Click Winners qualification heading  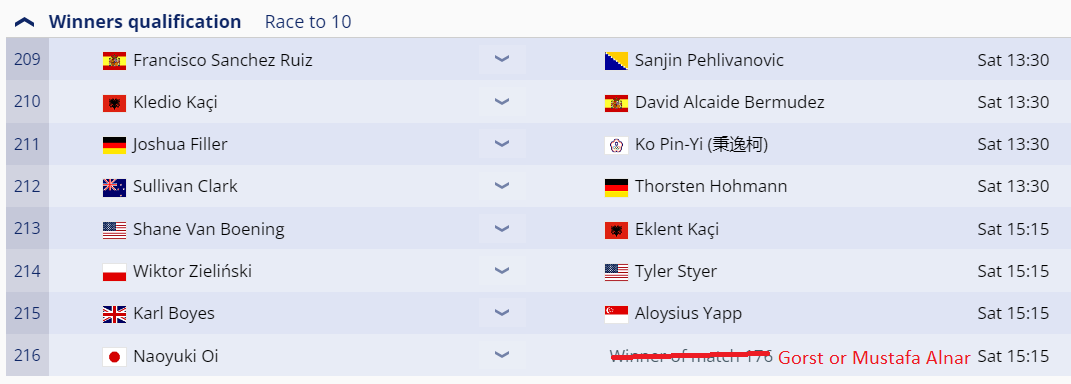(x=145, y=22)
